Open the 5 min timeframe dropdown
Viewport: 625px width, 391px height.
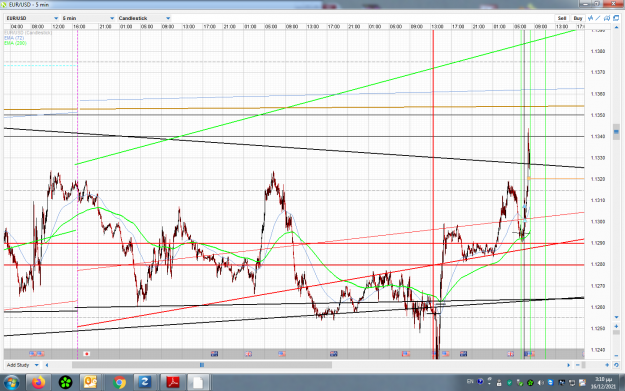(88, 18)
